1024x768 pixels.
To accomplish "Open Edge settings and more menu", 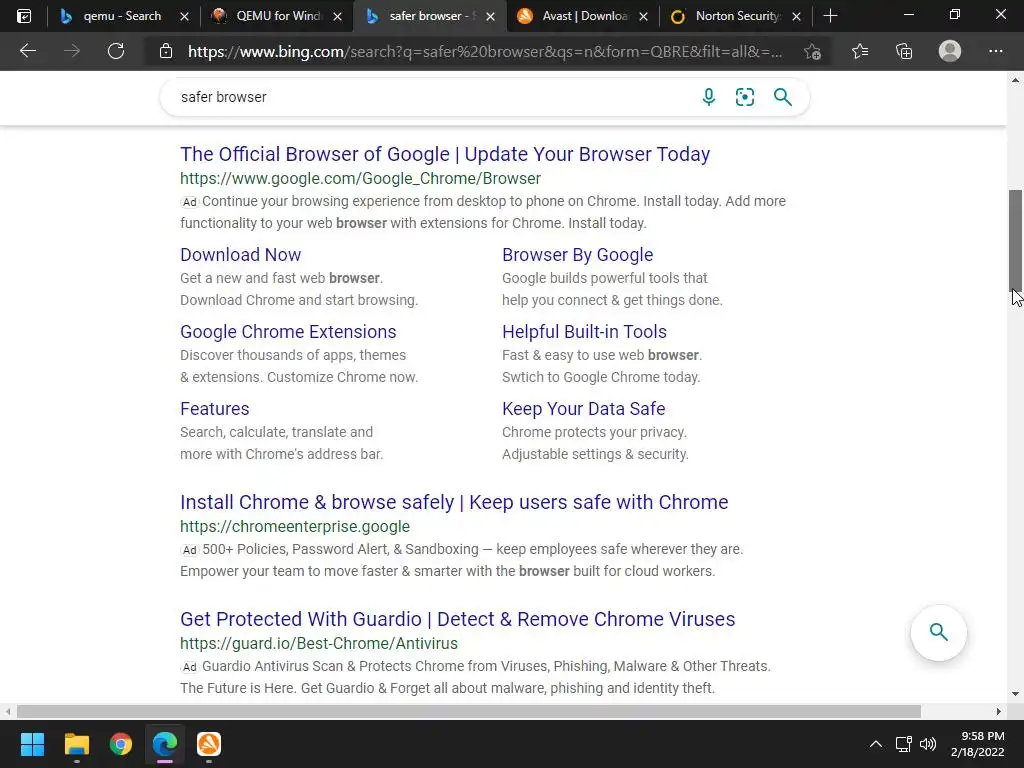I will tap(995, 51).
